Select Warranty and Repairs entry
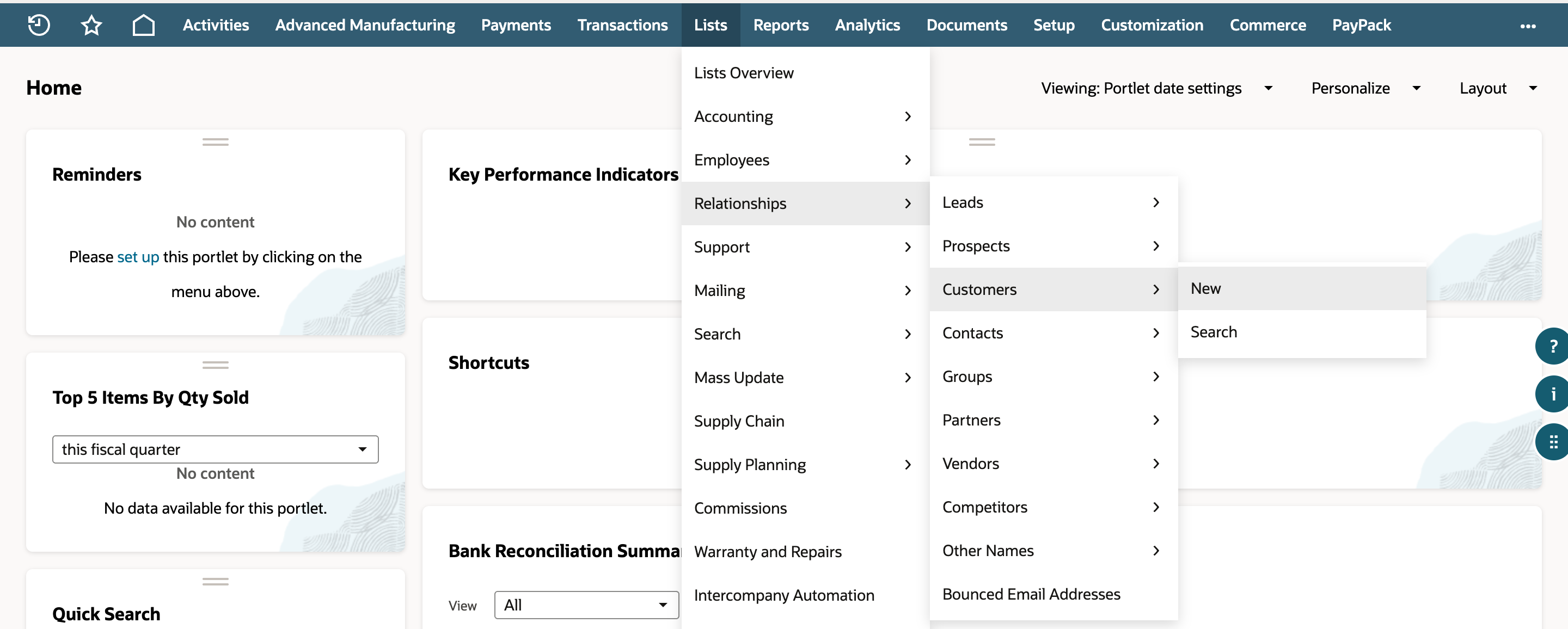Screen dimensions: 1568x629 click(x=805, y=552)
